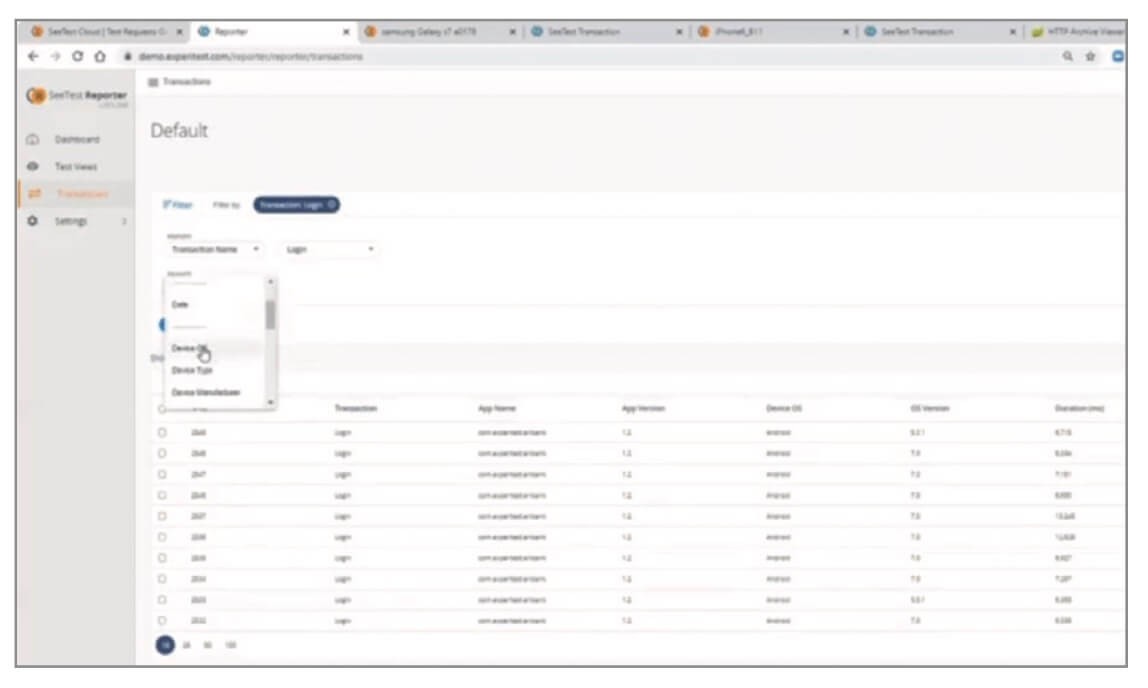Image resolution: width=1148 pixels, height=688 pixels.
Task: Check the first transaction row checkbox
Action: point(161,433)
